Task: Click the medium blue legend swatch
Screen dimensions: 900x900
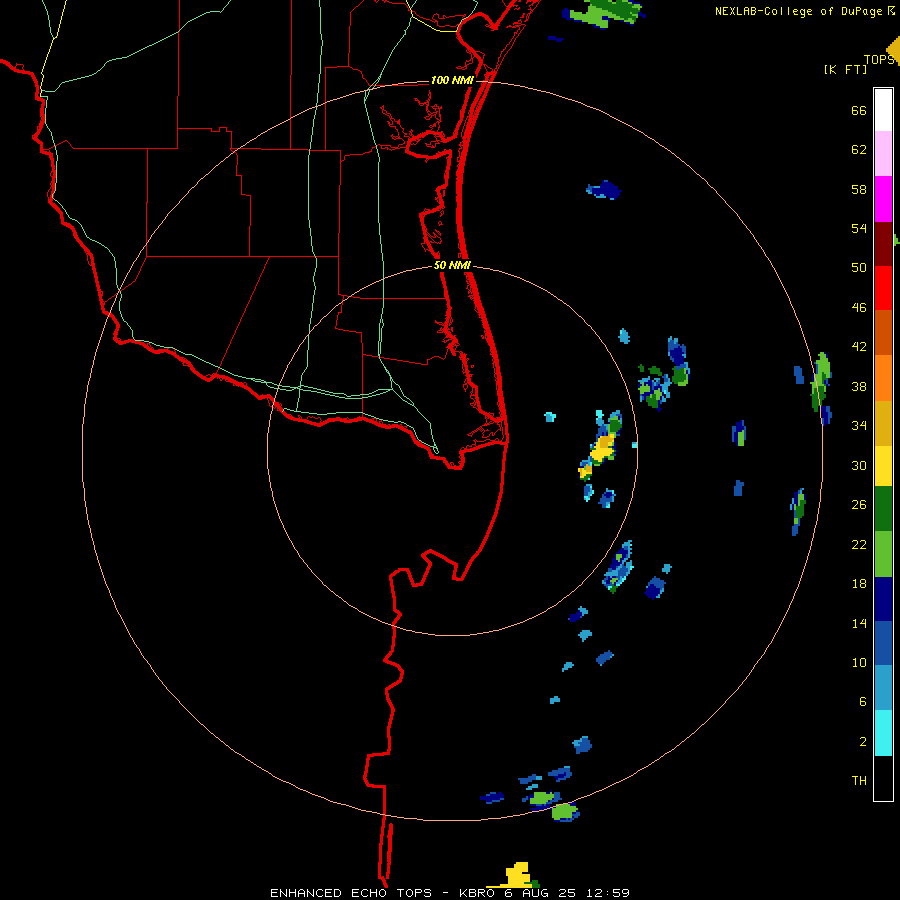Action: coord(883,643)
